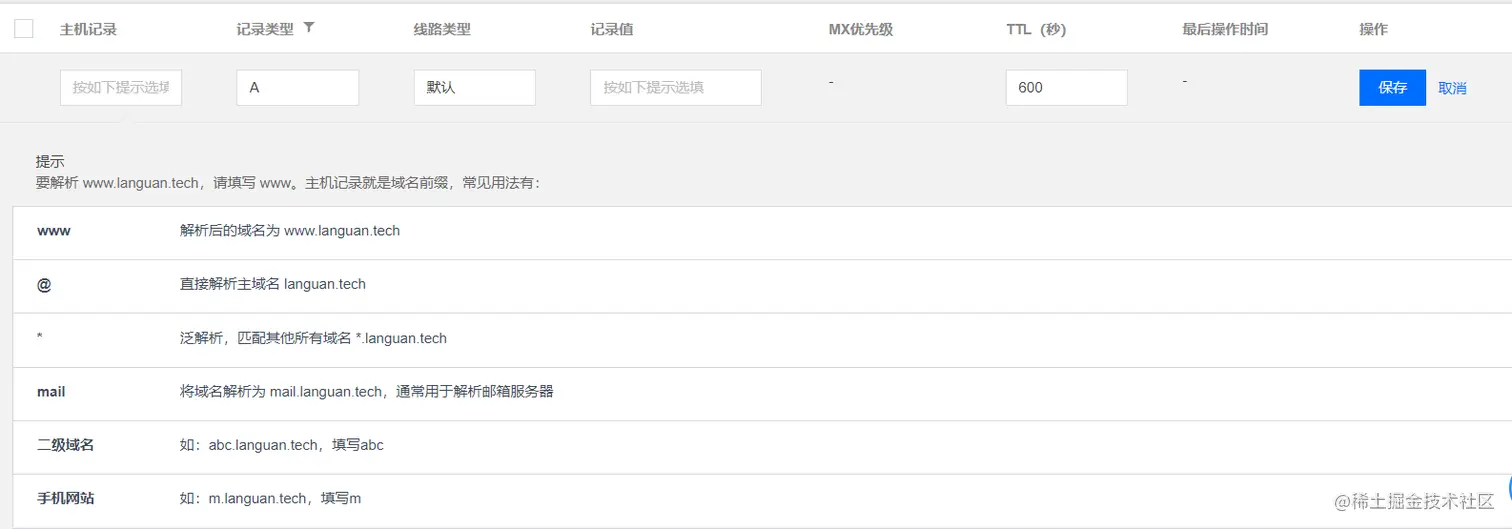This screenshot has width=1512, height=529.
Task: Click description 将域名解析为 mail.languan.tech
Action: pos(367,392)
